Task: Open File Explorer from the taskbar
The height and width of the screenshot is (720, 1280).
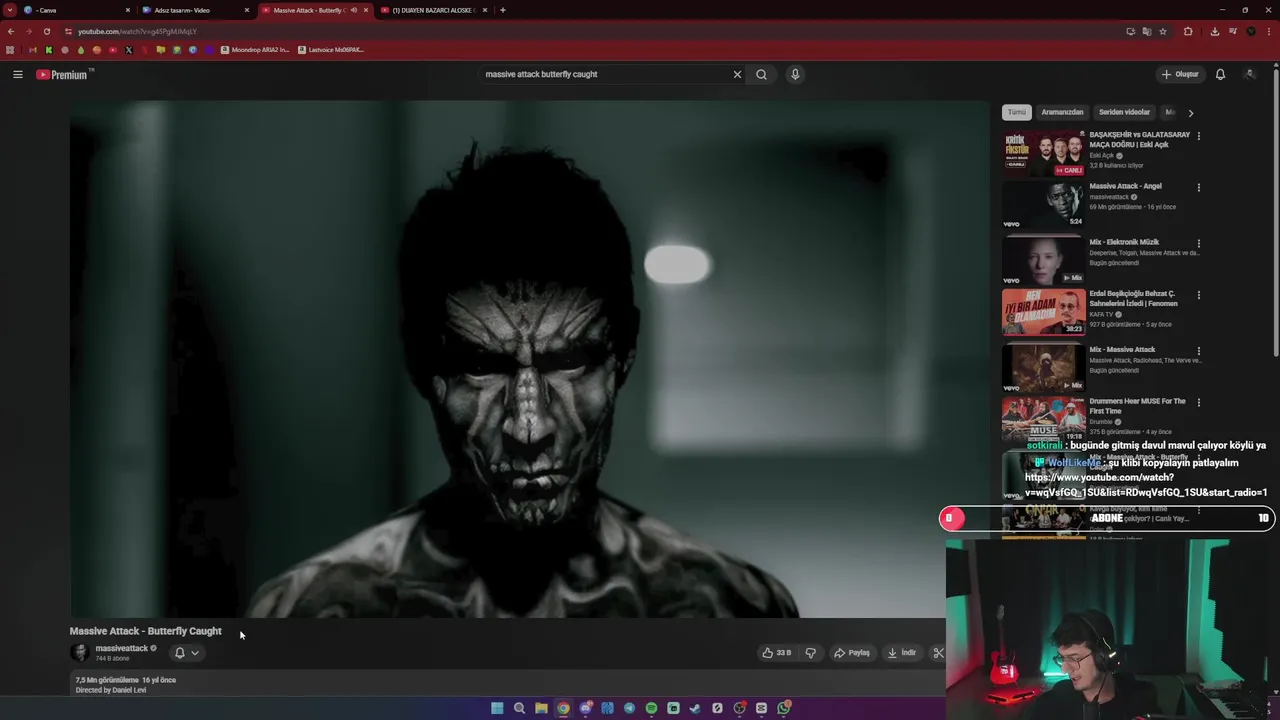Action: 541,708
